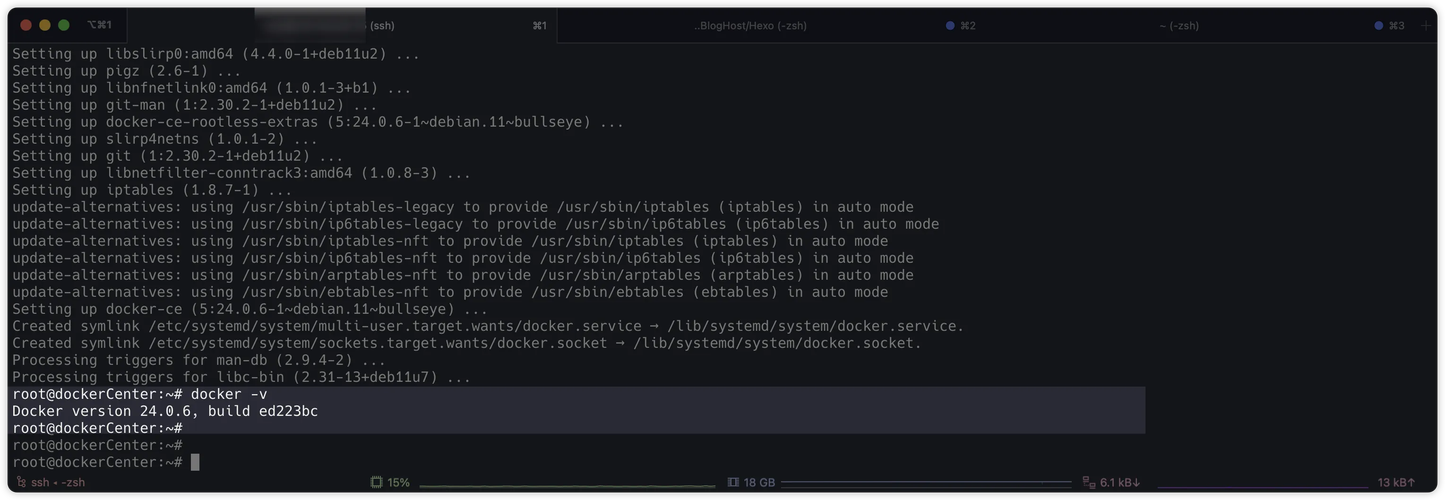
Task: Click the CPU usage chip icon
Action: (376, 483)
